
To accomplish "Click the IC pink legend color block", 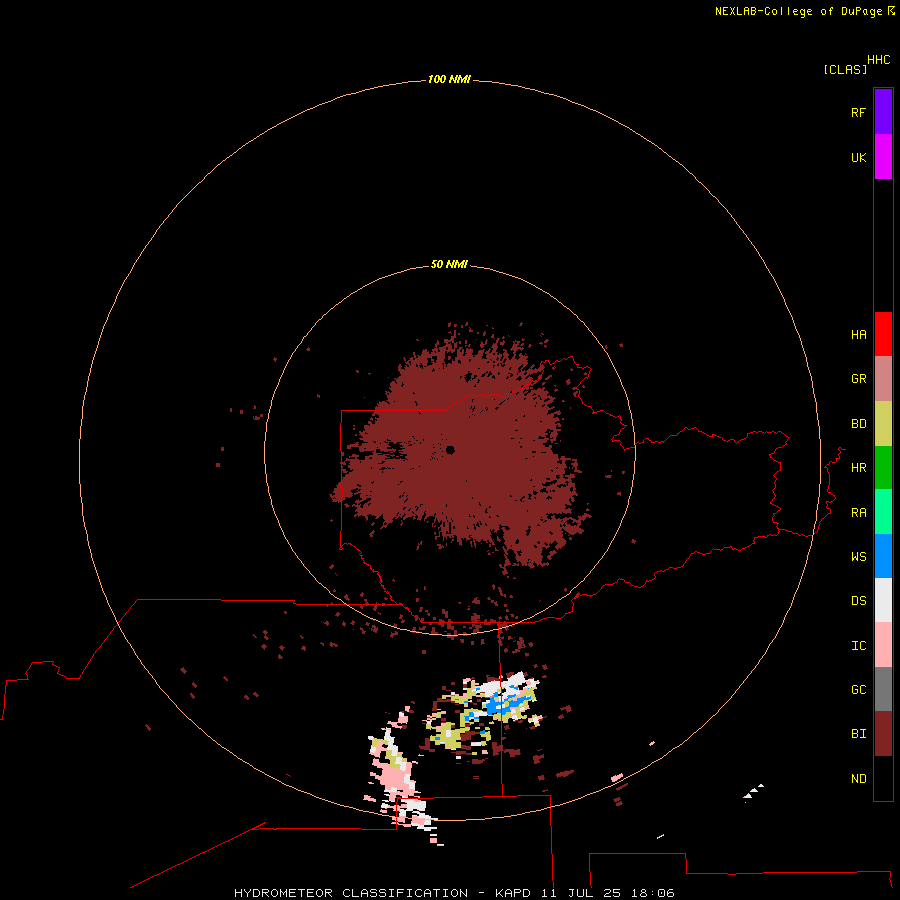I will [x=883, y=645].
